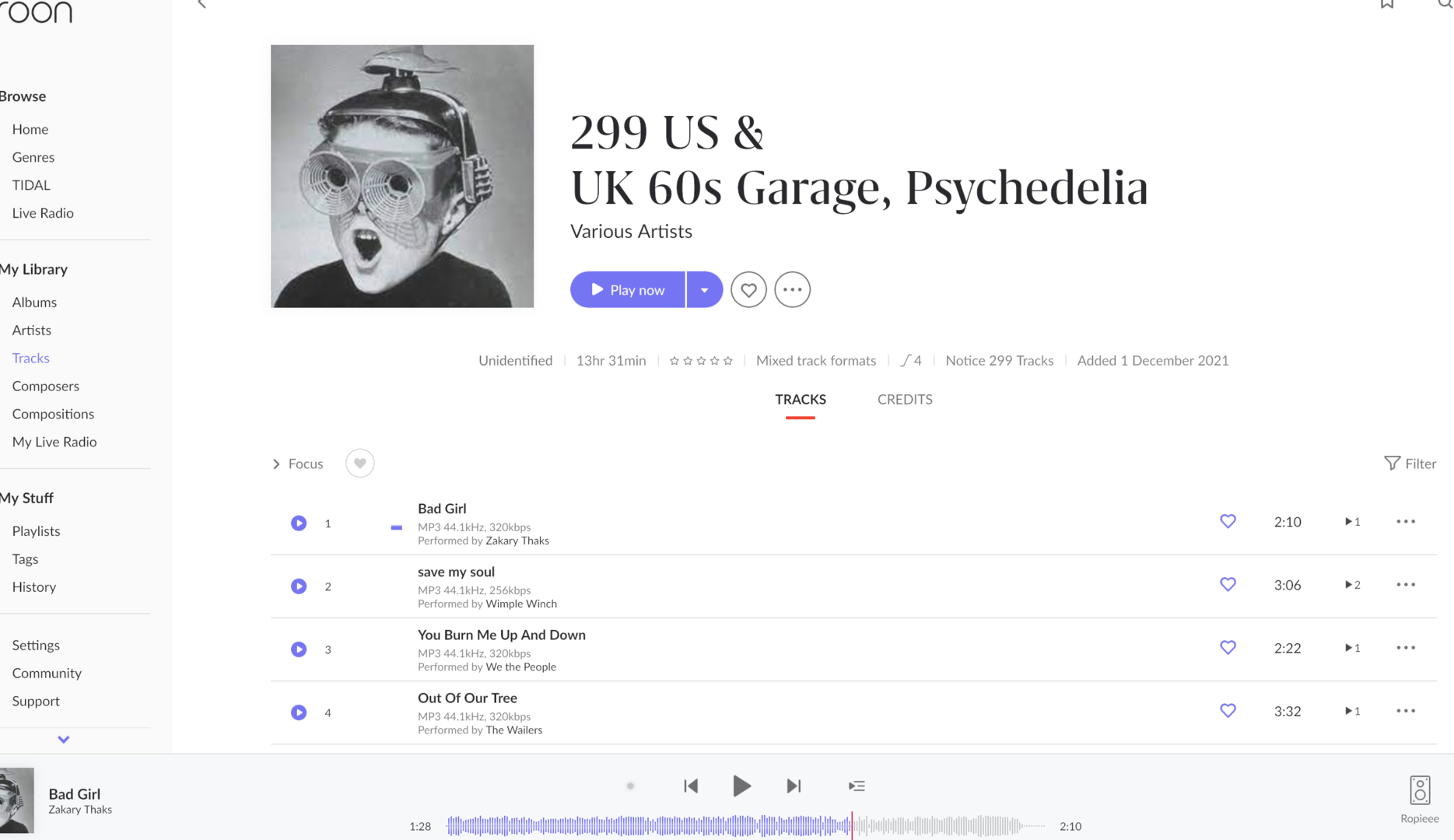Click the roon logo

click(36, 12)
